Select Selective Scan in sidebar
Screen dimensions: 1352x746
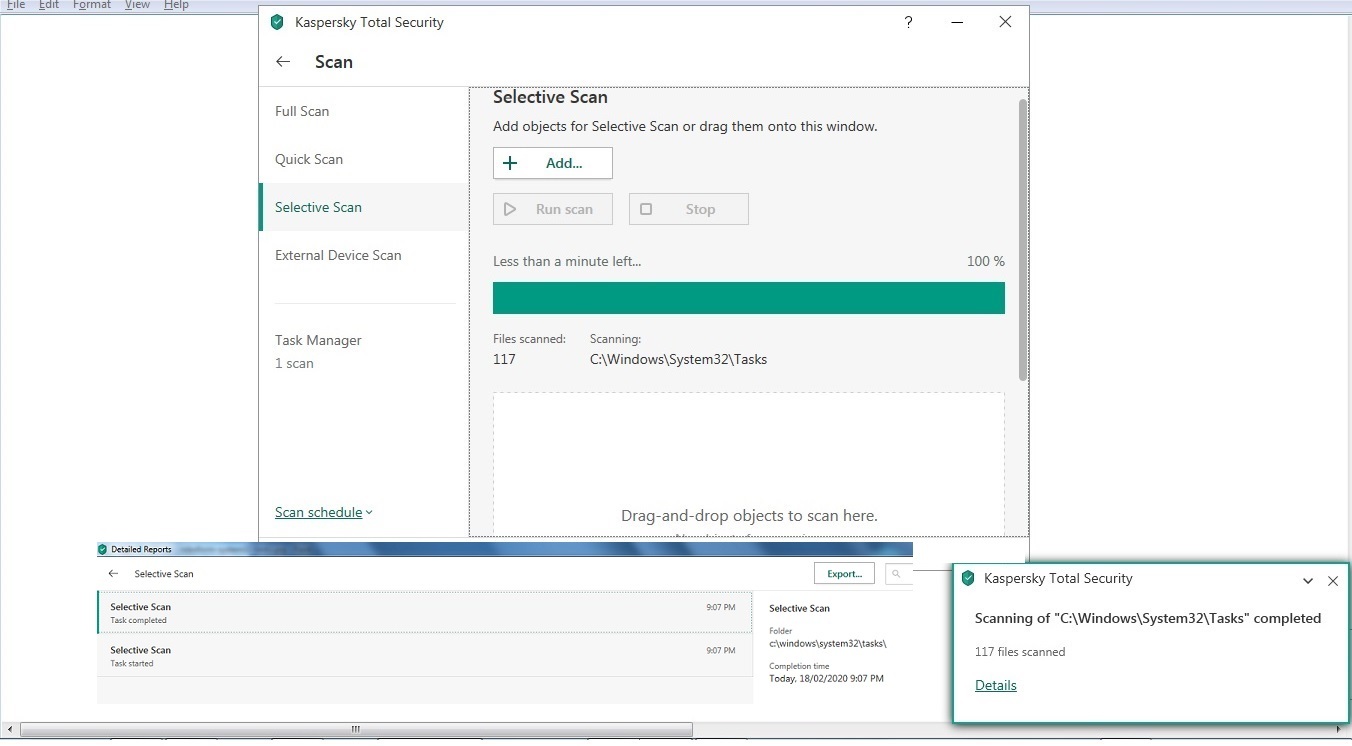tap(363, 207)
